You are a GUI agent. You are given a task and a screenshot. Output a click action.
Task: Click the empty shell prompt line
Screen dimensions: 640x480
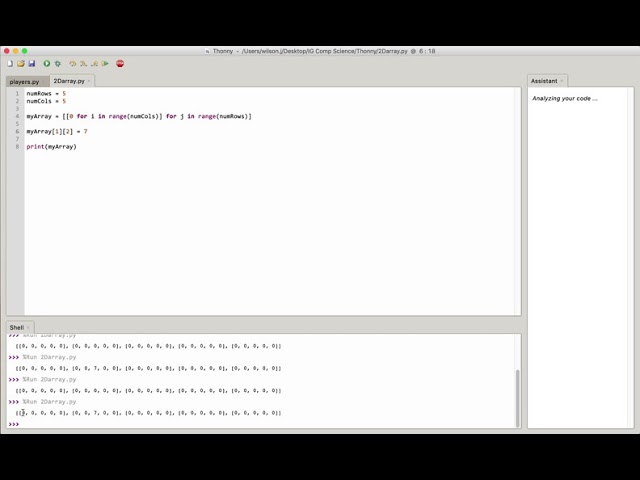coord(261,424)
